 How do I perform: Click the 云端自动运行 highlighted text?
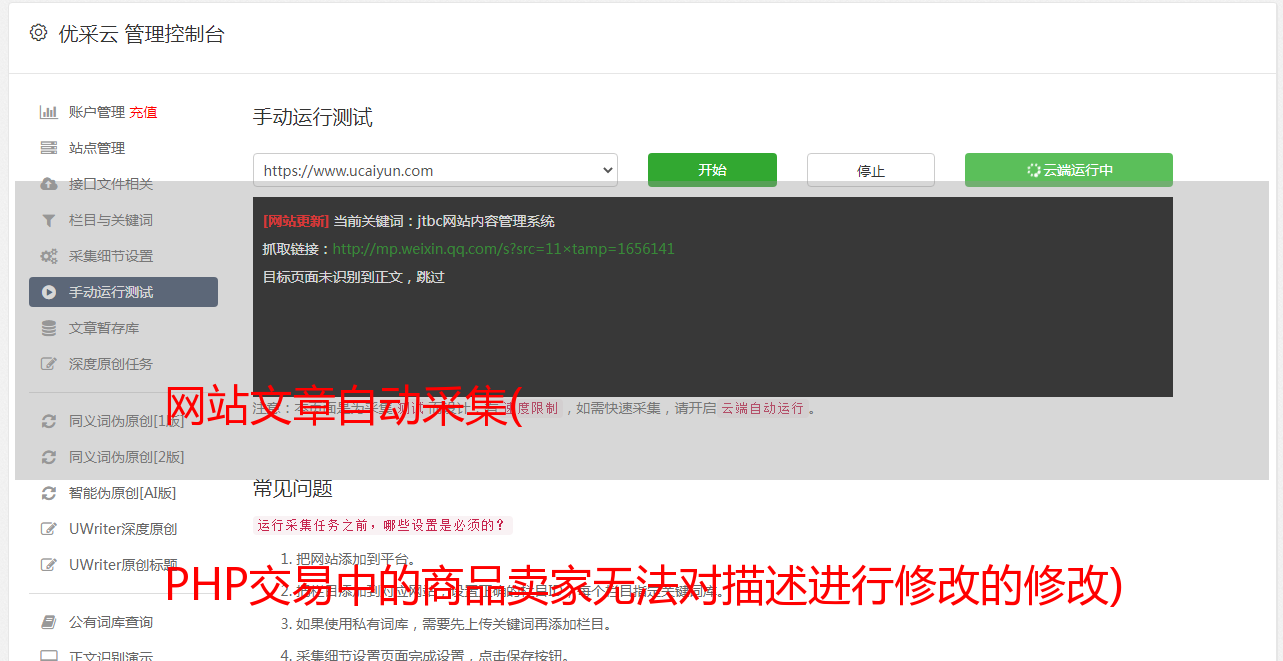click(763, 408)
